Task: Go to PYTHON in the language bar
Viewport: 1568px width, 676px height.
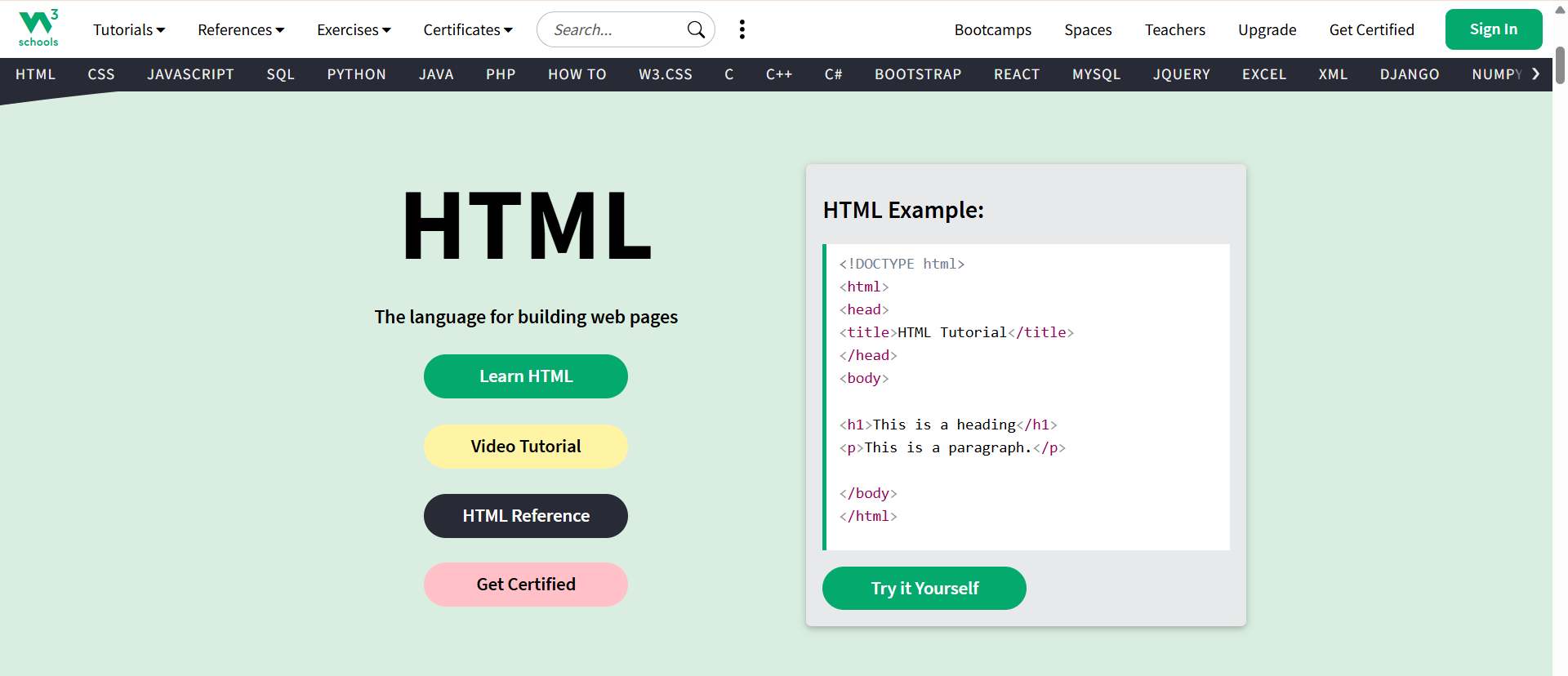Action: point(356,74)
